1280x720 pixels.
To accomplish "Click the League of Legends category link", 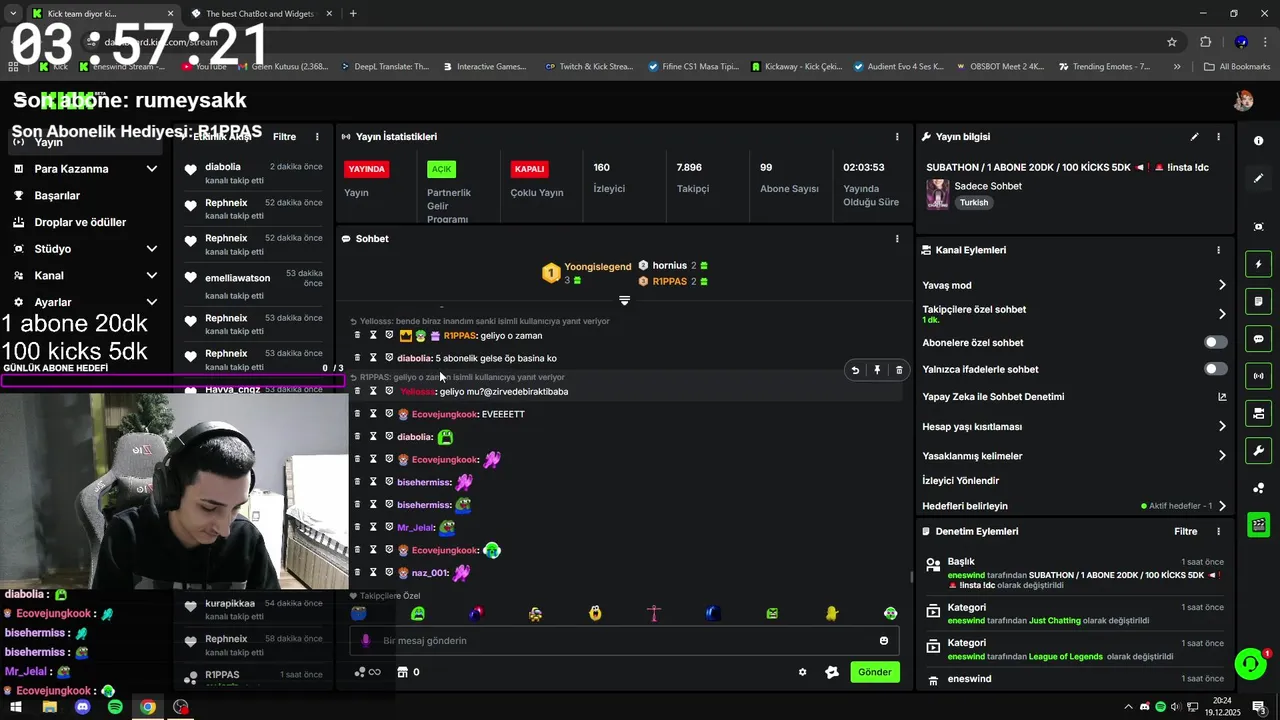I will (x=1065, y=657).
